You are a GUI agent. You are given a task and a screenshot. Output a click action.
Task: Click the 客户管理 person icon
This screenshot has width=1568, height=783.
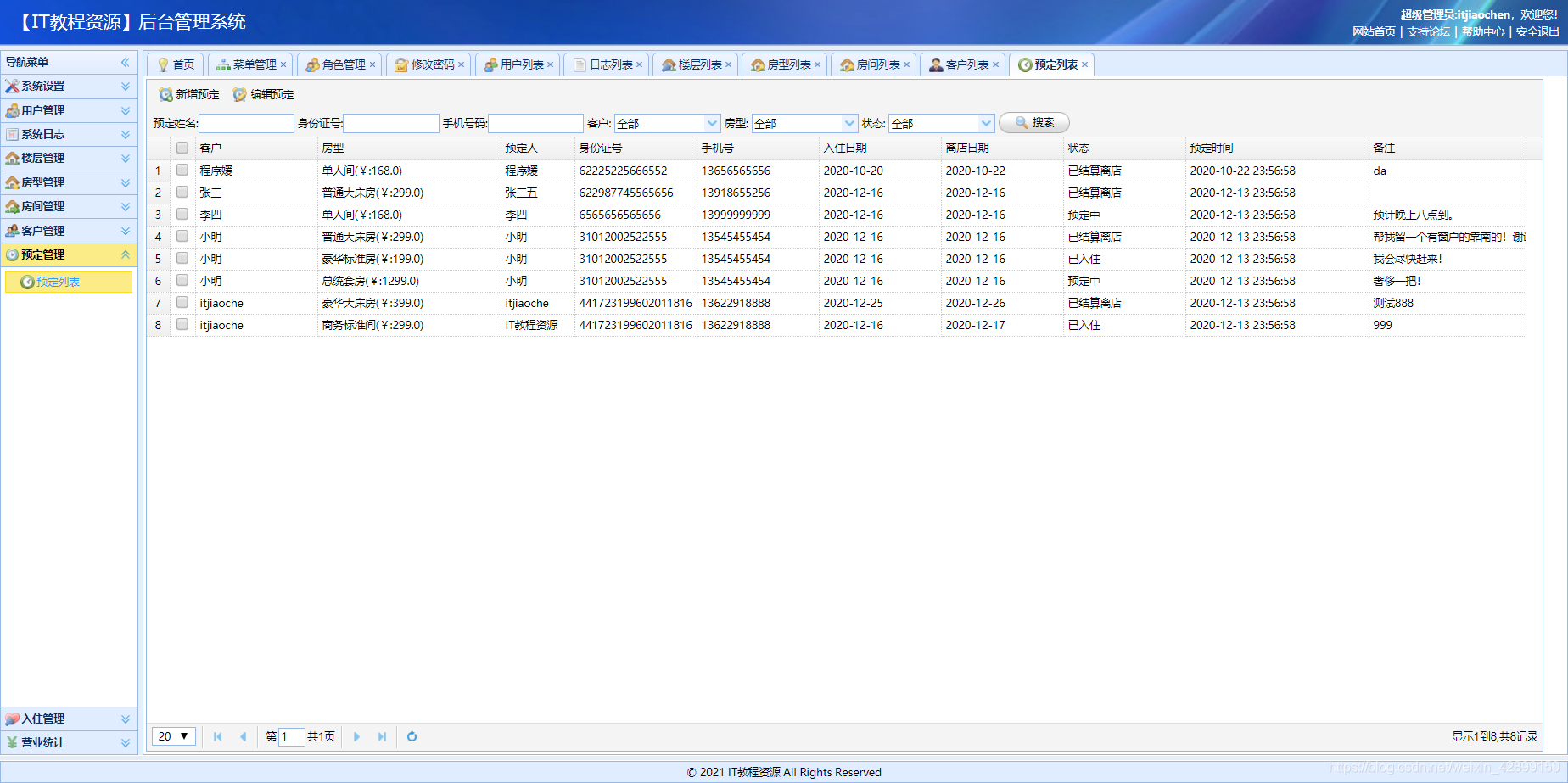click(12, 230)
